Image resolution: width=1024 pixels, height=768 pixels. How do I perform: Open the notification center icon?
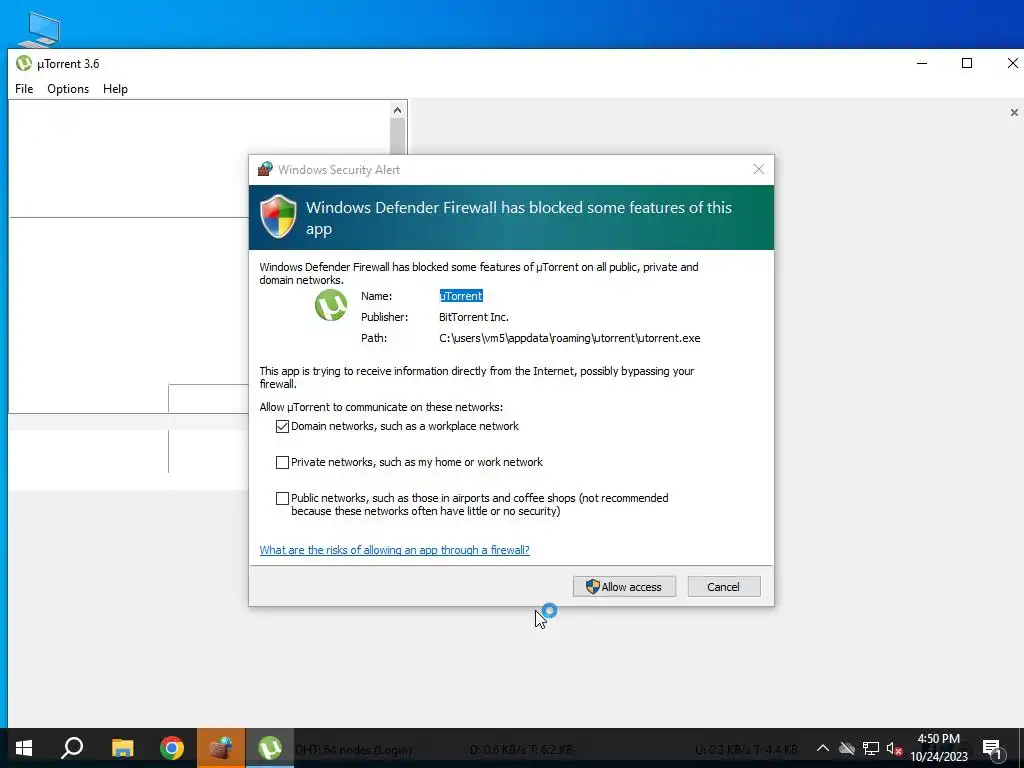tap(993, 748)
